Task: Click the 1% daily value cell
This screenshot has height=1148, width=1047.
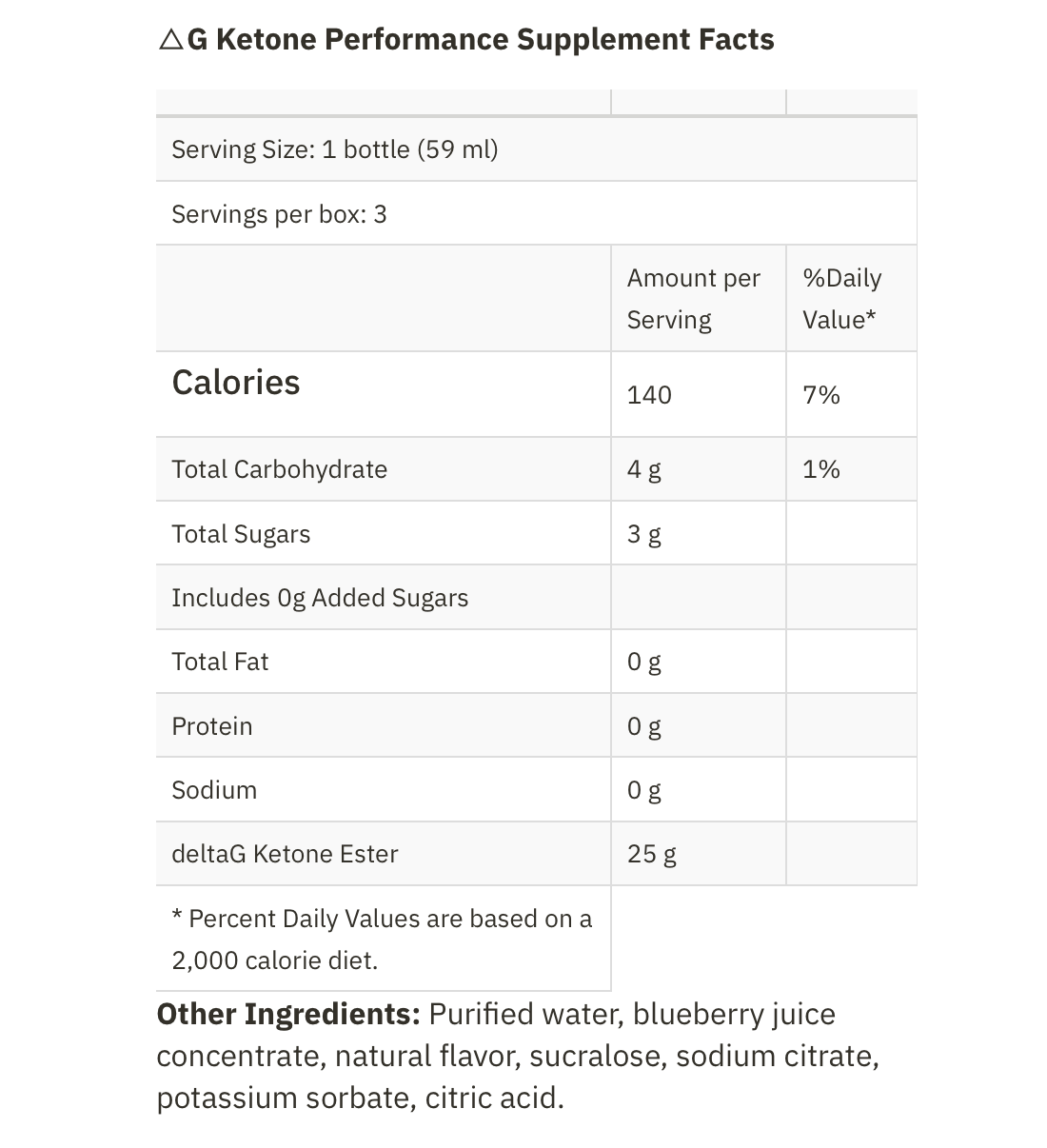Action: click(820, 469)
